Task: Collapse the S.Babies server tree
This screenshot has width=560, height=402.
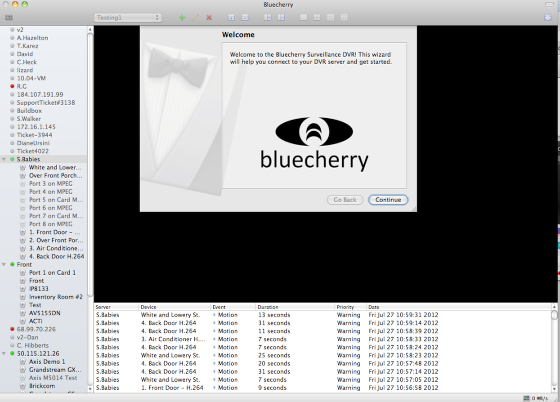Action: click(4, 159)
